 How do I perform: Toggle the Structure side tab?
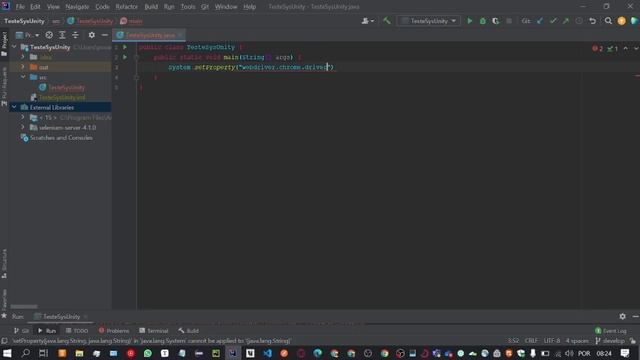pos(4,264)
